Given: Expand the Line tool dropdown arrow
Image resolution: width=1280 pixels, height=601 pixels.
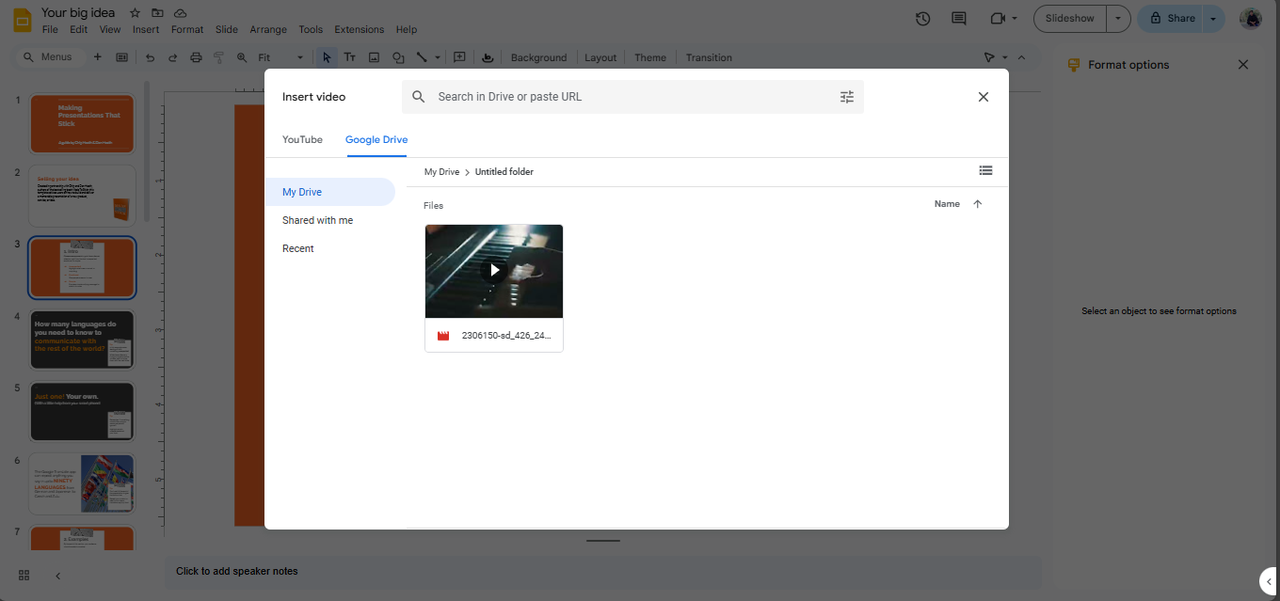Looking at the screenshot, I should (436, 58).
